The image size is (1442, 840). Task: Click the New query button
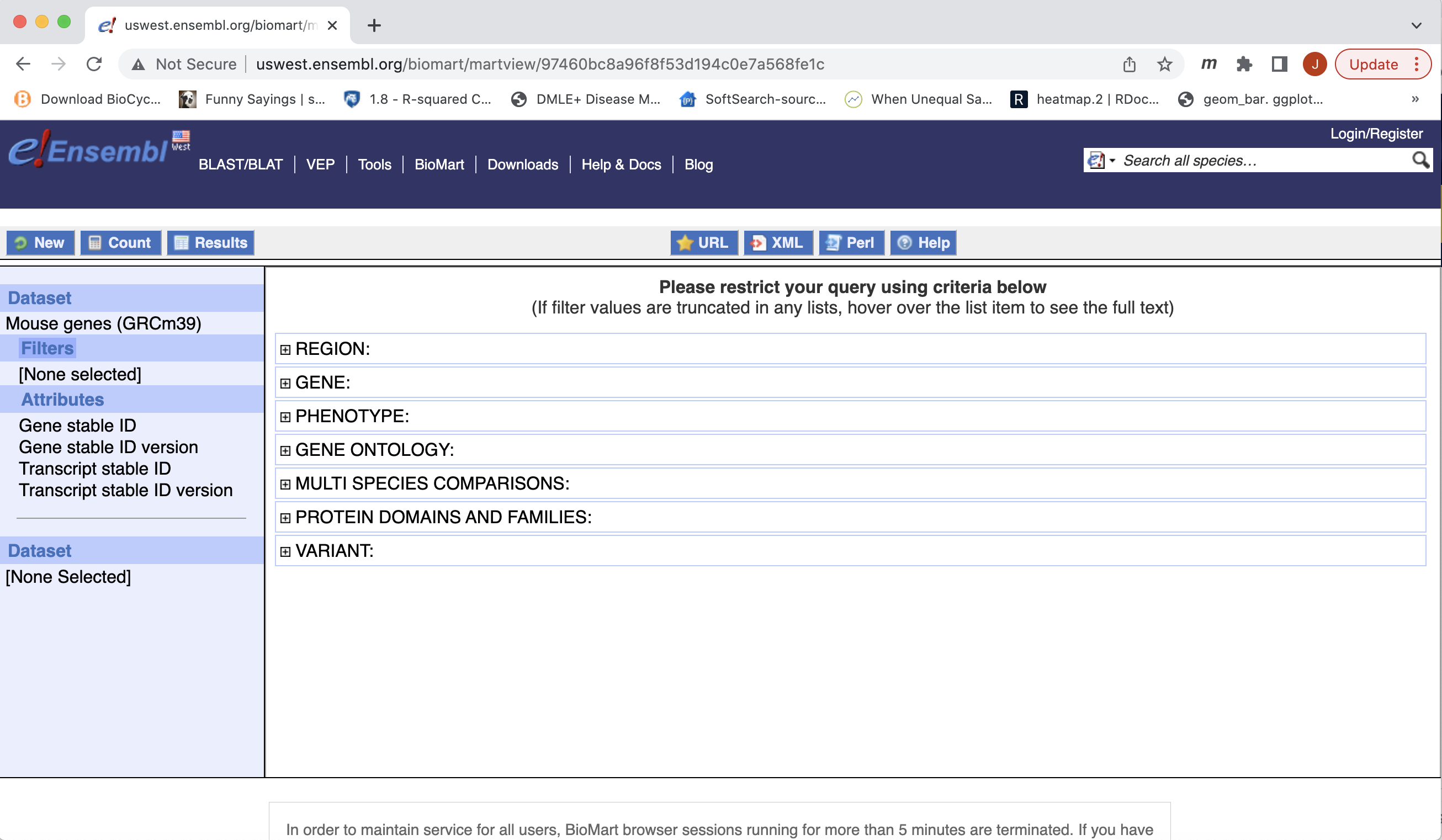(40, 242)
